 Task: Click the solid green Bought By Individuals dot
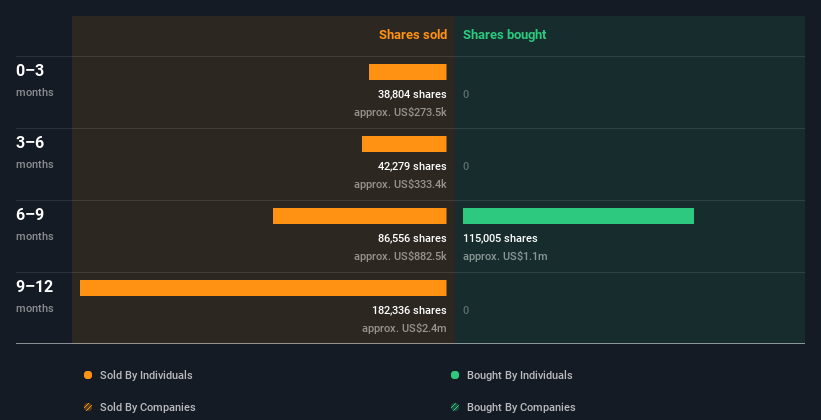pos(455,375)
